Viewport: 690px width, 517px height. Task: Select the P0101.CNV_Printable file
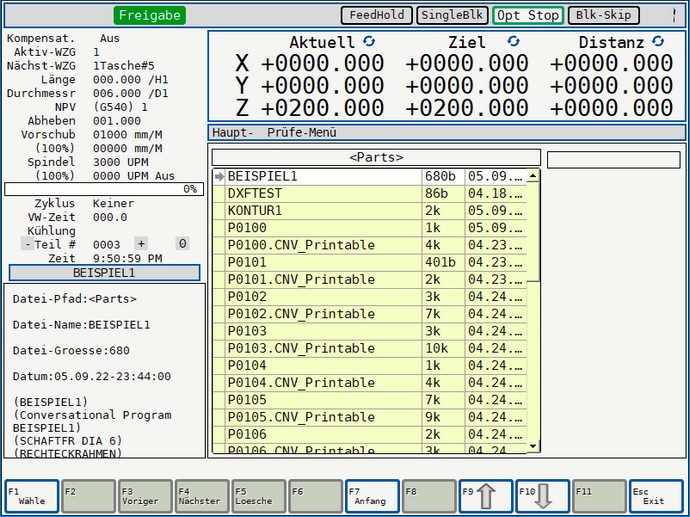pos(370,279)
